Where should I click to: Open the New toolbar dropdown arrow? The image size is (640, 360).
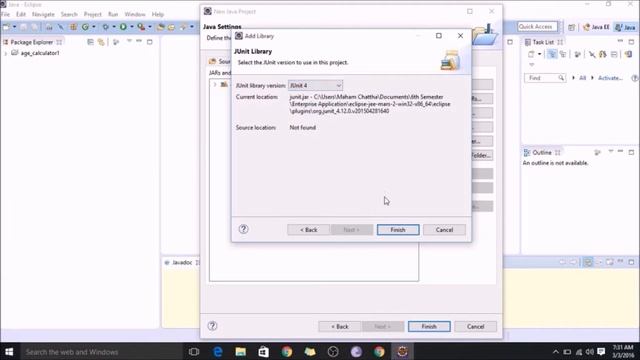pos(14,27)
